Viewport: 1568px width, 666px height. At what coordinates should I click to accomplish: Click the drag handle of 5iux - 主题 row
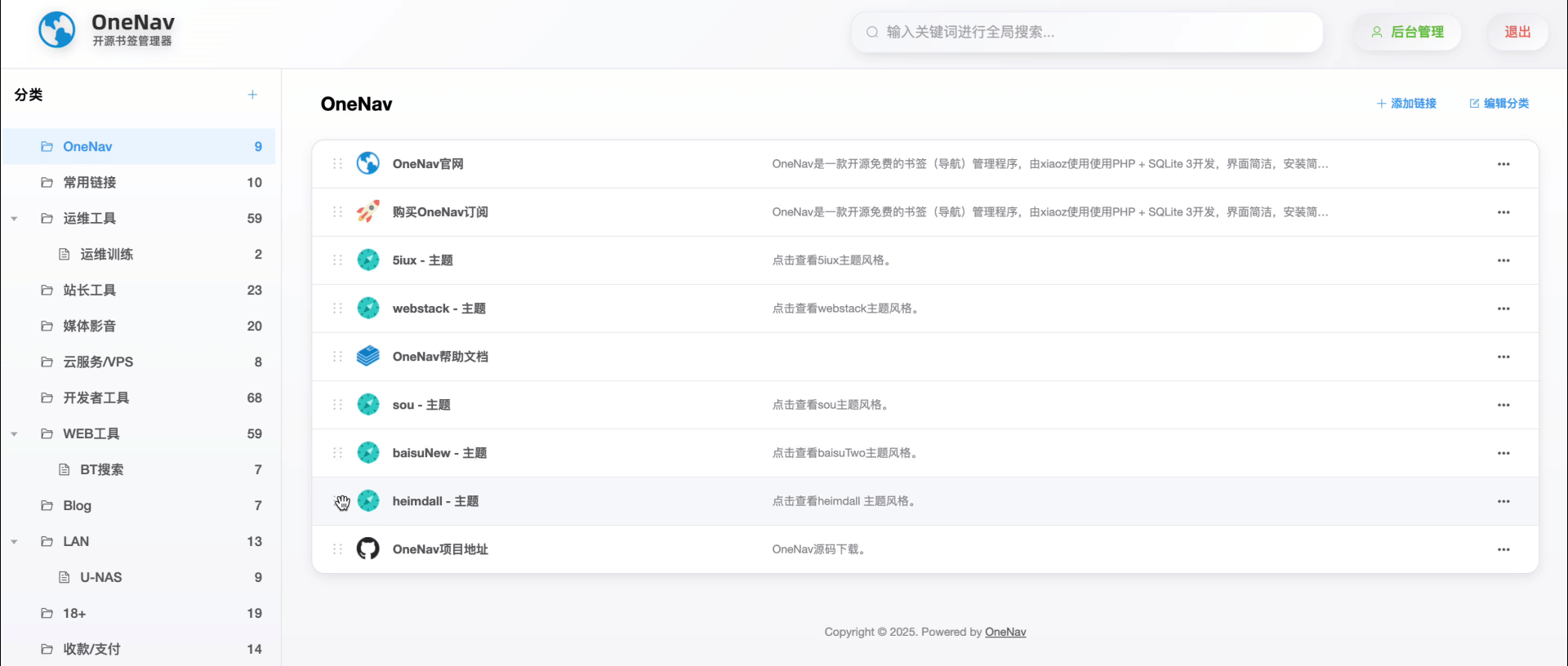click(337, 260)
